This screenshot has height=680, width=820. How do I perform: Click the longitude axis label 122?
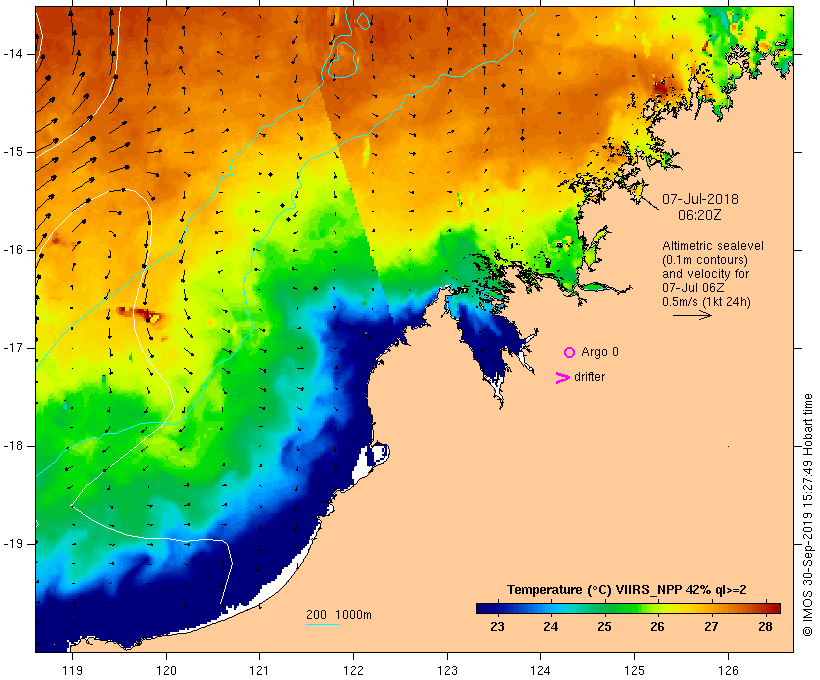click(x=354, y=670)
